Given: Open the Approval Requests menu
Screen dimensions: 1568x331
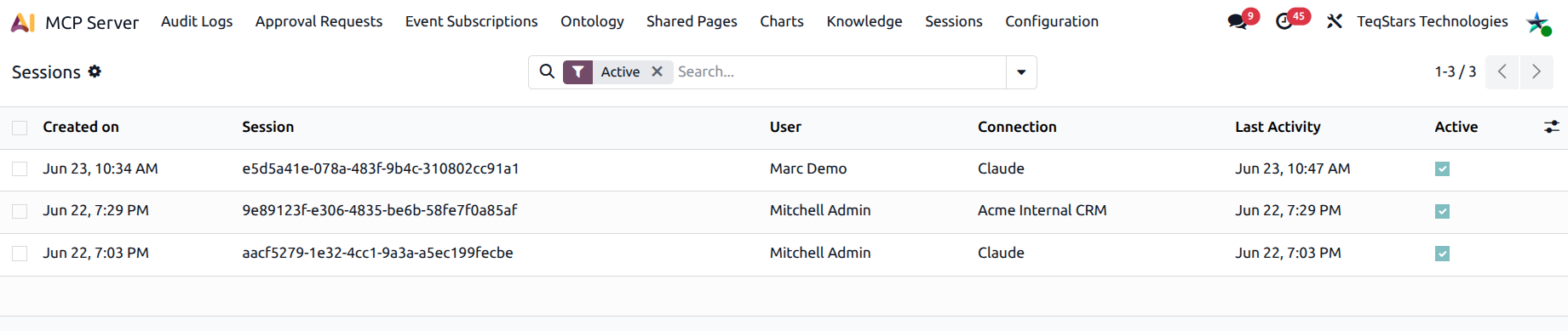Looking at the screenshot, I should click(319, 21).
